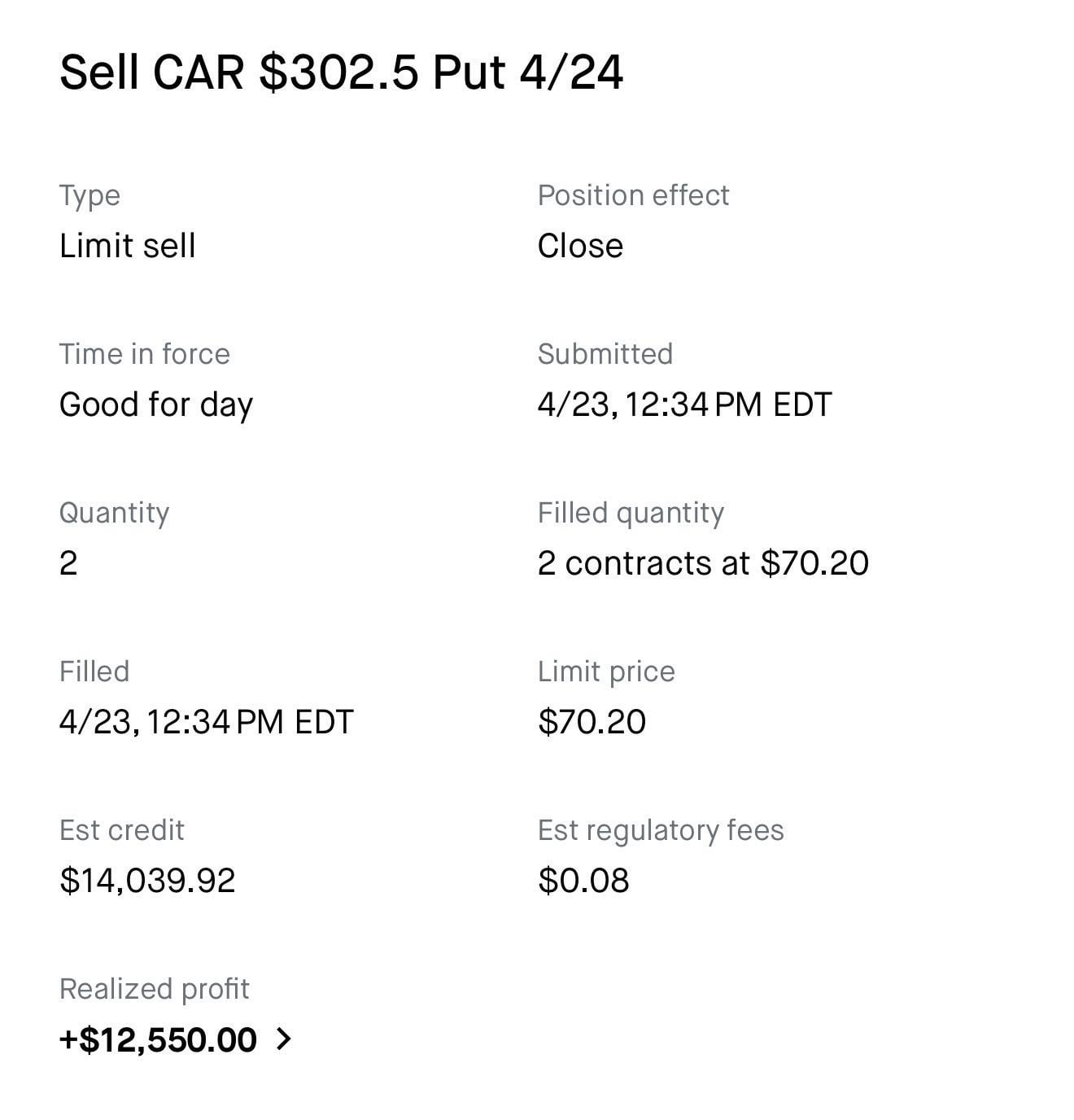Screen dimensions: 1074x1120
Task: Select the 2 contracts at $70.20 text
Action: (x=703, y=563)
